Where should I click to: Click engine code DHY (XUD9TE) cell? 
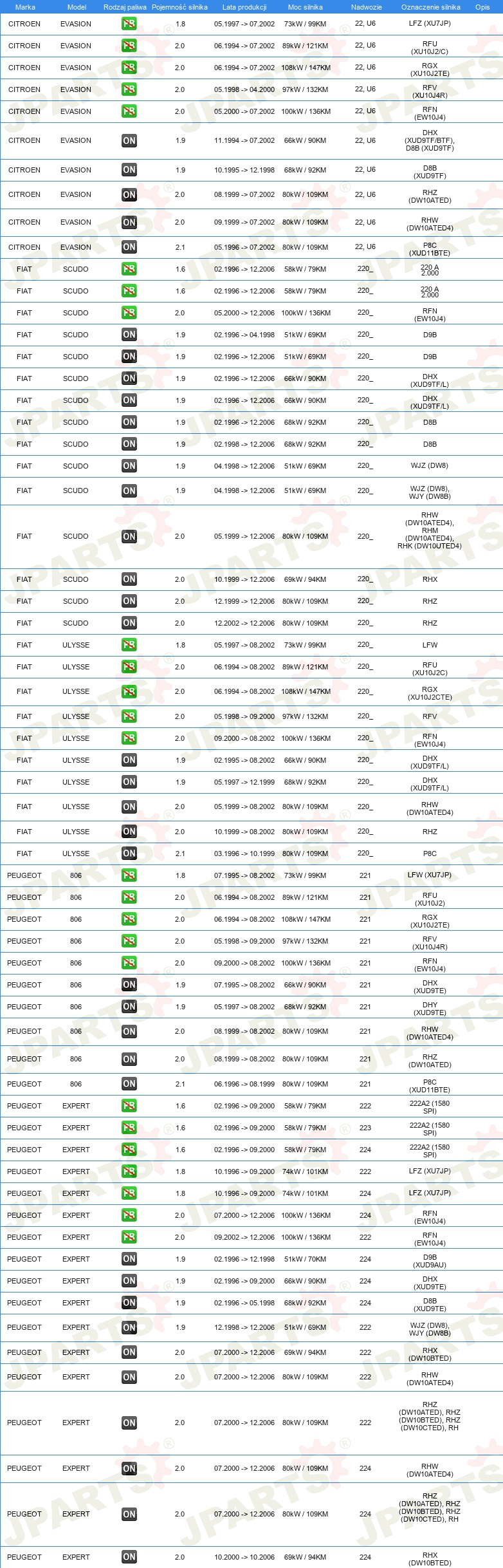tap(430, 1008)
